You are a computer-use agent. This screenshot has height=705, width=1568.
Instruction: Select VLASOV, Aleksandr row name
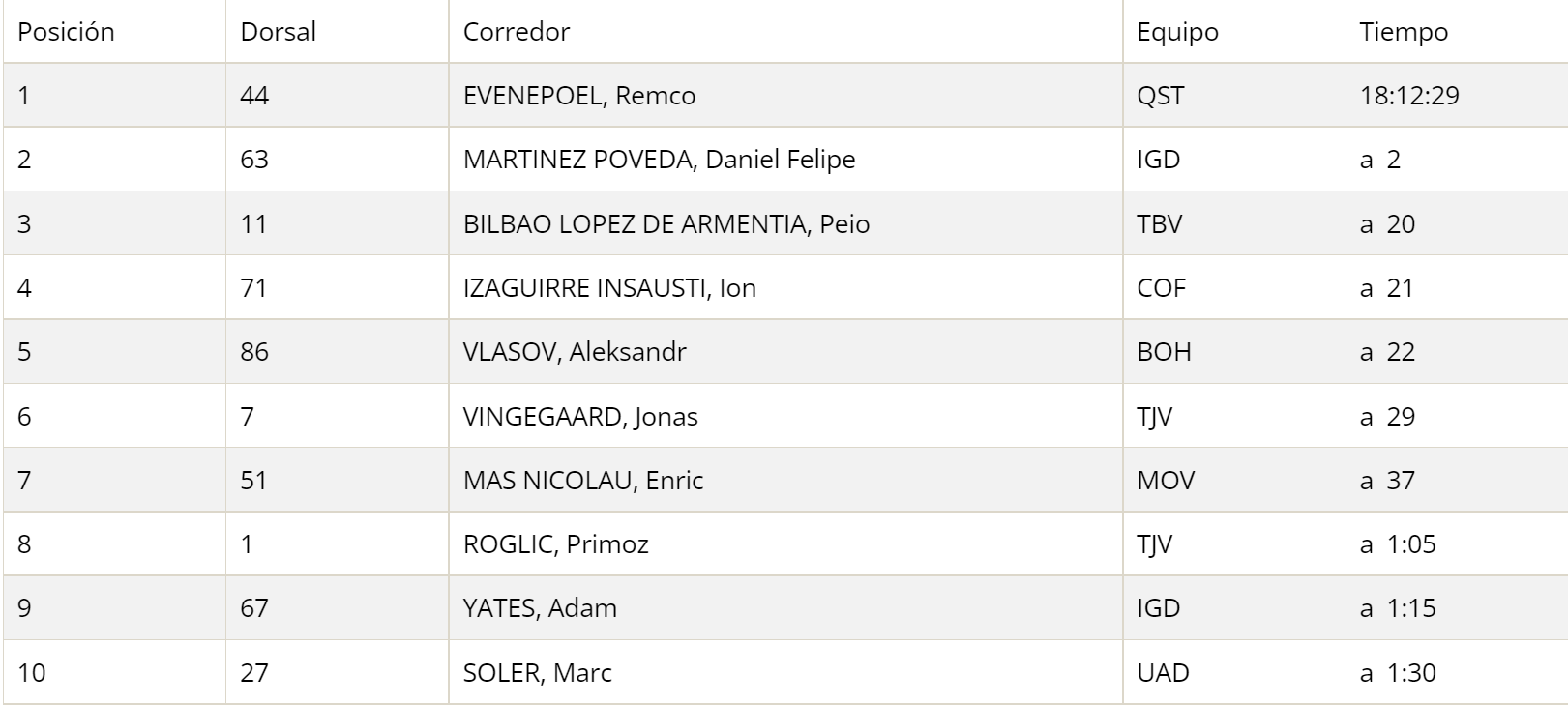coord(575,352)
